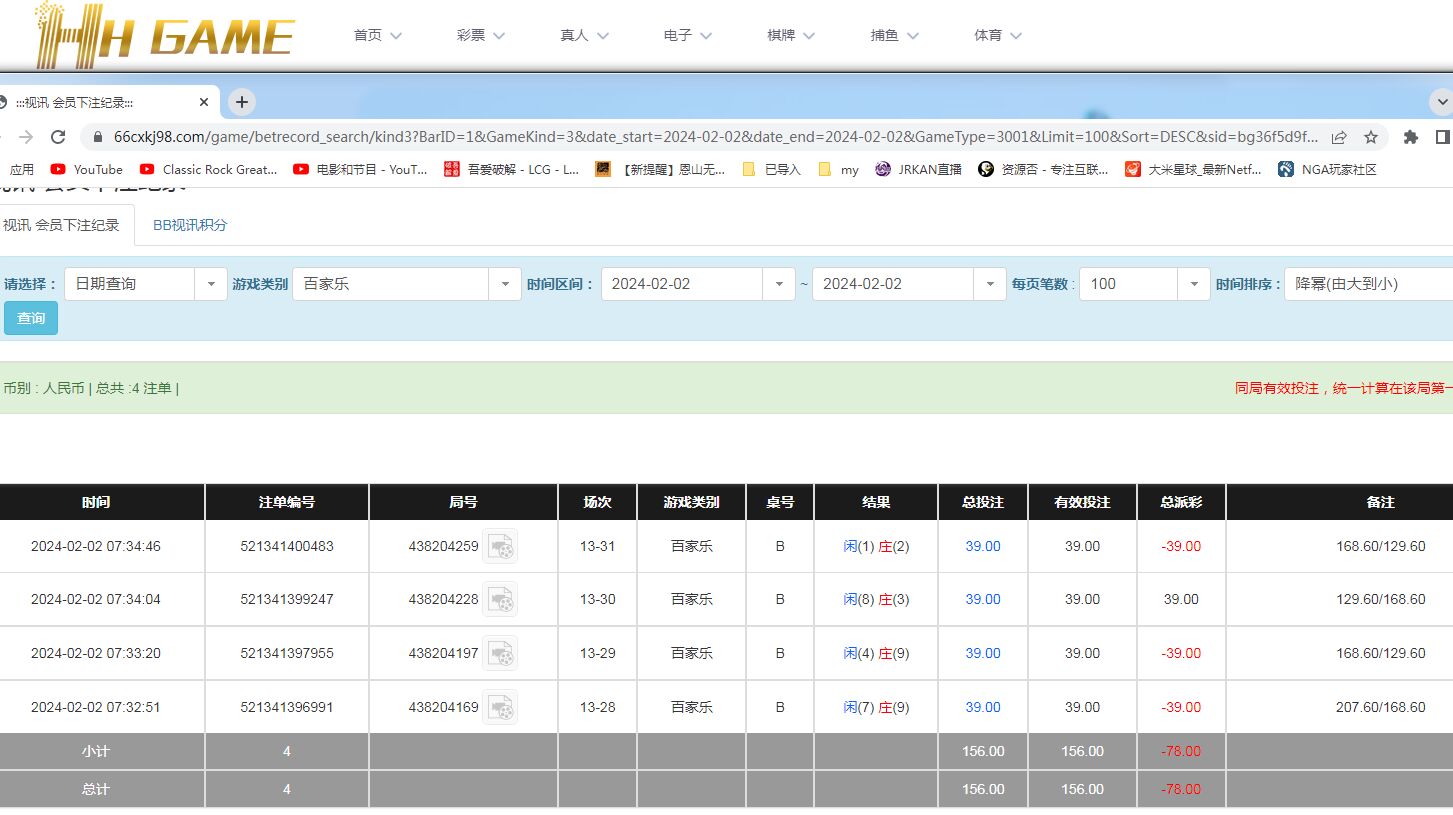
Task: Open a new browser tab with plus button
Action: [242, 102]
